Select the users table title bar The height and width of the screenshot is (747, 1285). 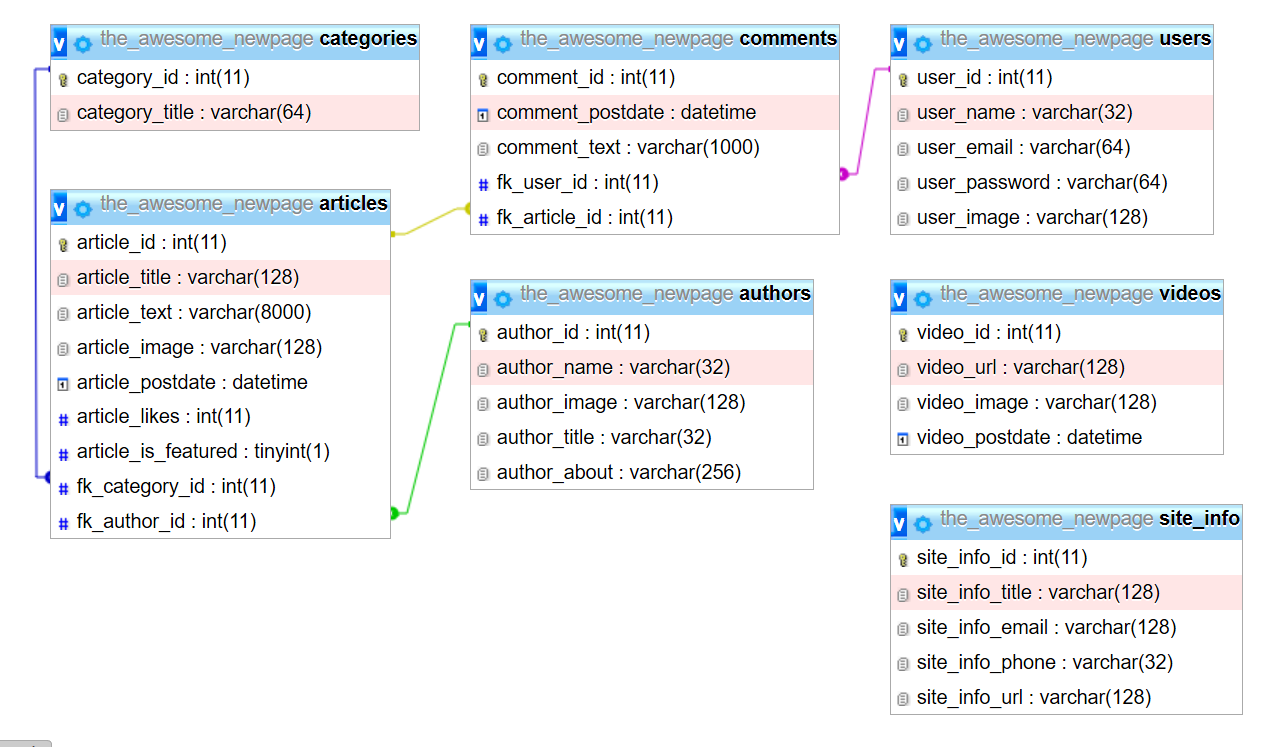1052,42
